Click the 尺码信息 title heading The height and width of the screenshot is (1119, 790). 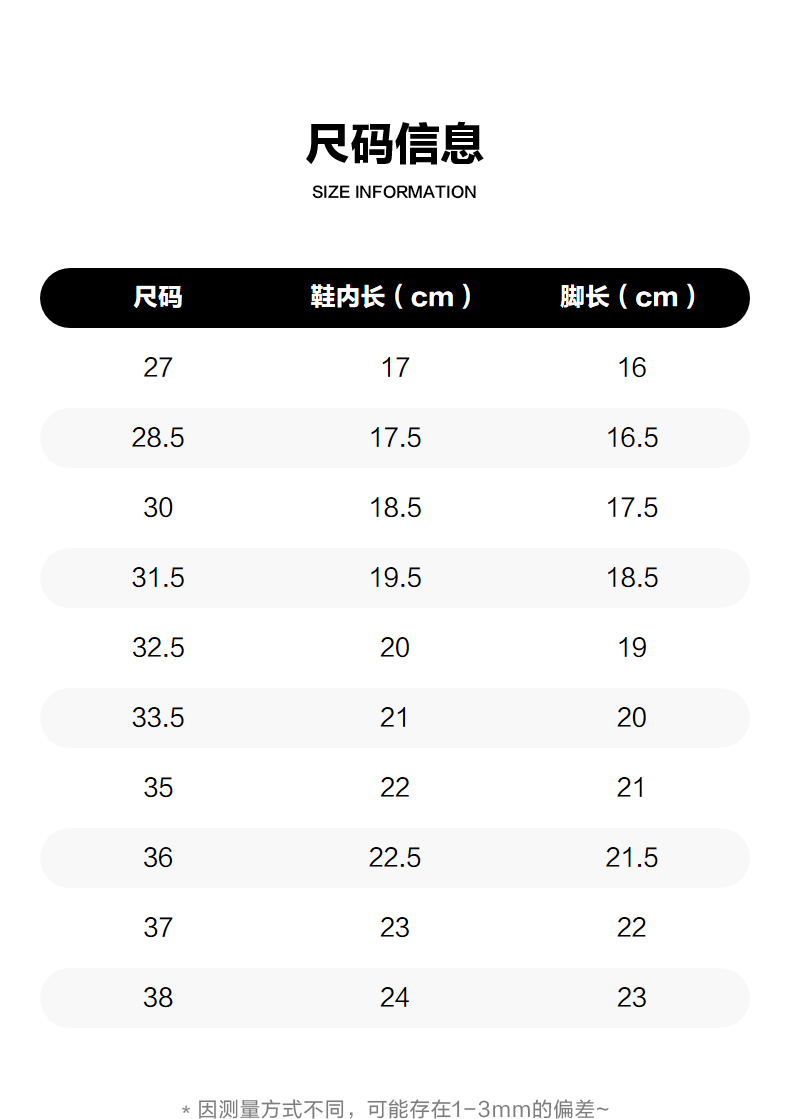394,143
